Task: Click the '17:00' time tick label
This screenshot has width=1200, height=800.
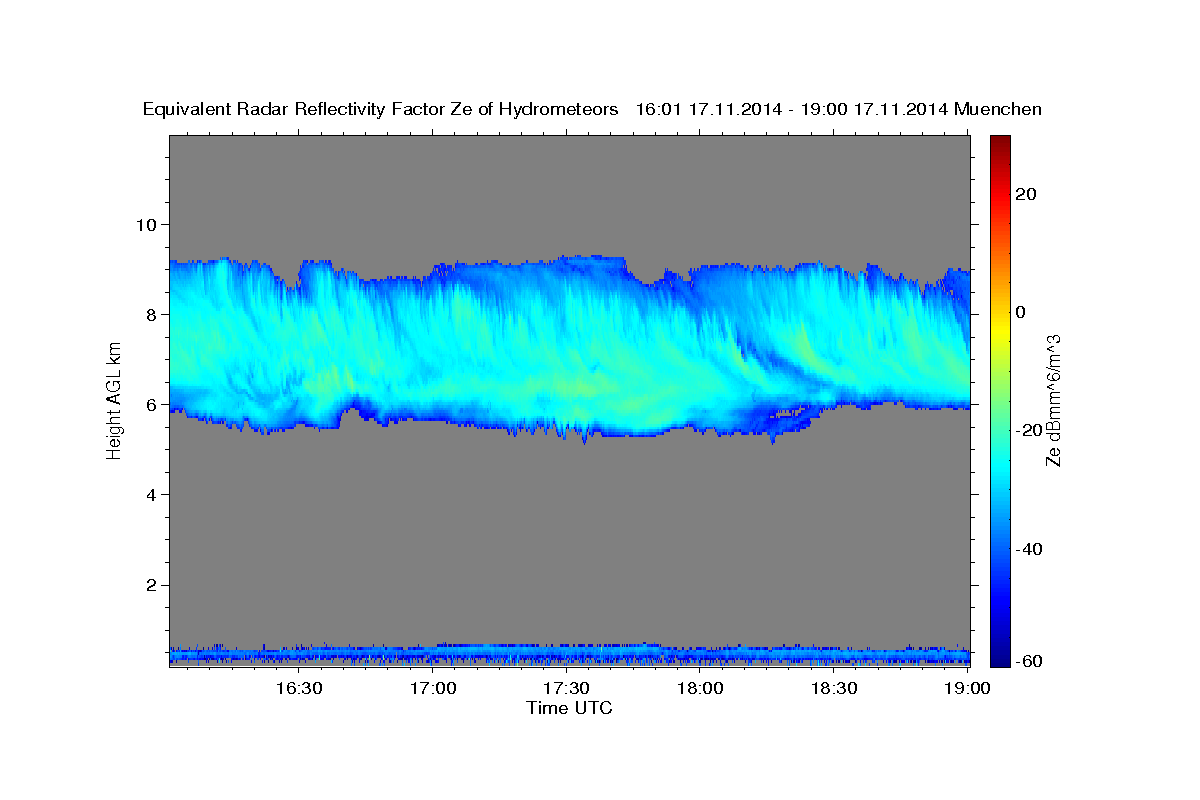Action: [432, 689]
